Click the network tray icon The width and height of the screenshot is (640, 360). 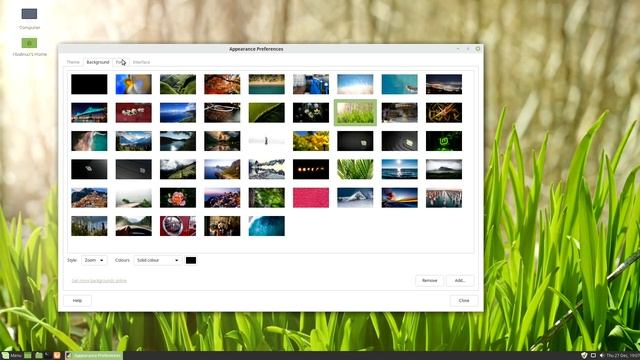(593, 356)
